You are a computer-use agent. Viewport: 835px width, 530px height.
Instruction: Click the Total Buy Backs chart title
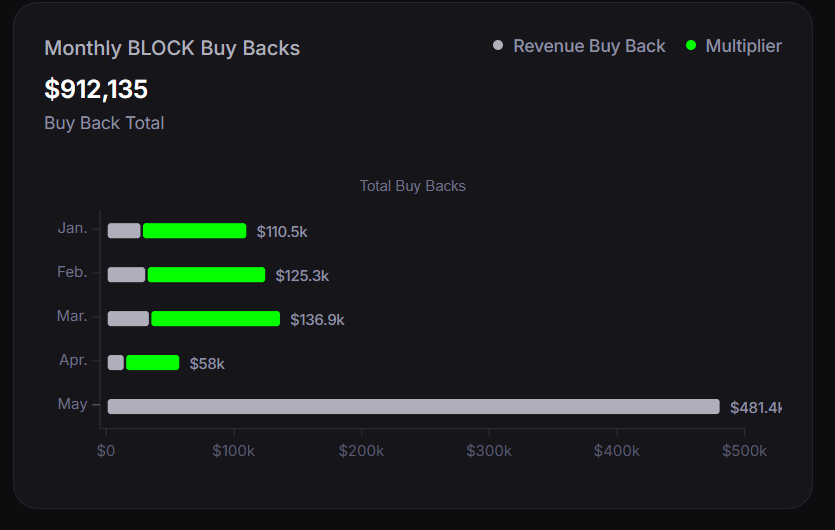pos(413,186)
